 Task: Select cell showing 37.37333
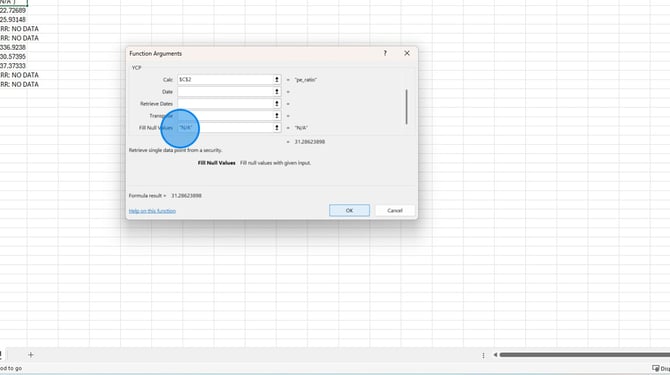(13, 66)
